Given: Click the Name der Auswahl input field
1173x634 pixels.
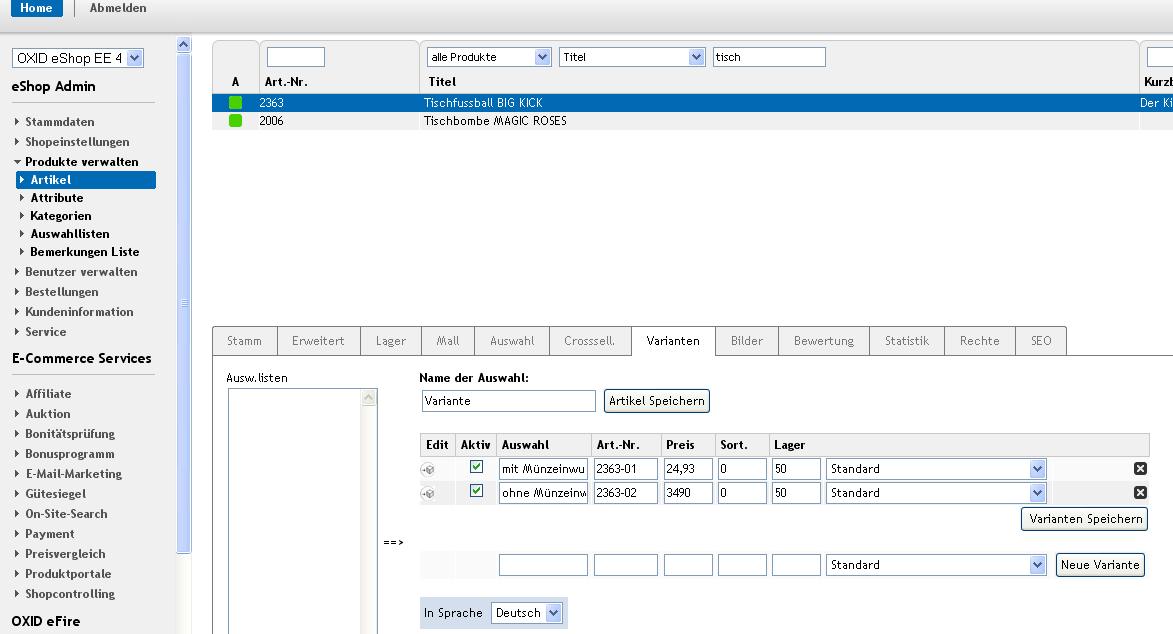Looking at the screenshot, I should point(509,401).
